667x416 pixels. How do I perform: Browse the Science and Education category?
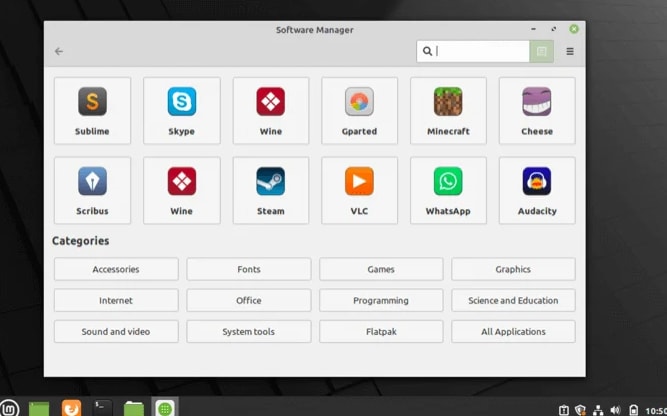pos(513,300)
